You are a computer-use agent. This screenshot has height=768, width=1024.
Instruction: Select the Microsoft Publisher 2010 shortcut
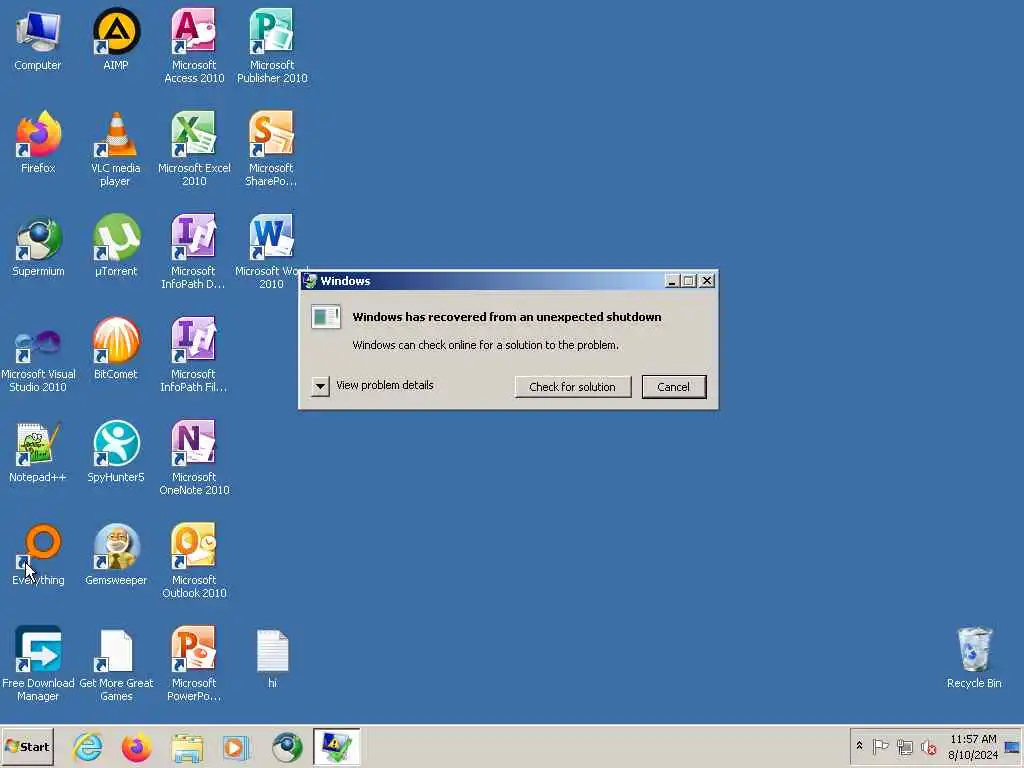[272, 46]
